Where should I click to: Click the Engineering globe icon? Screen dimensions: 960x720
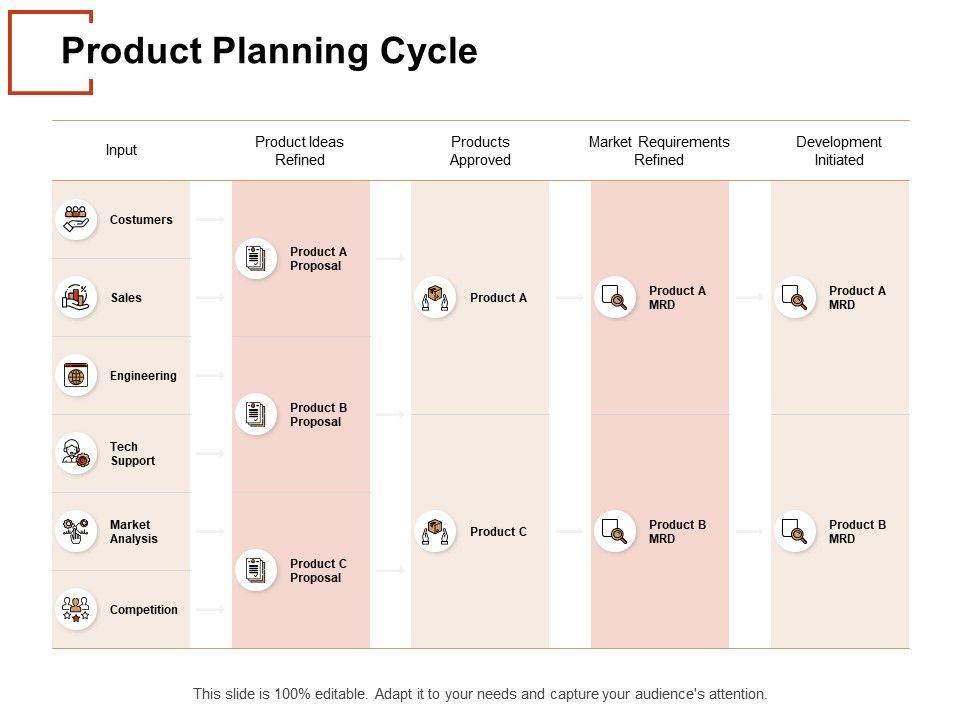point(76,375)
